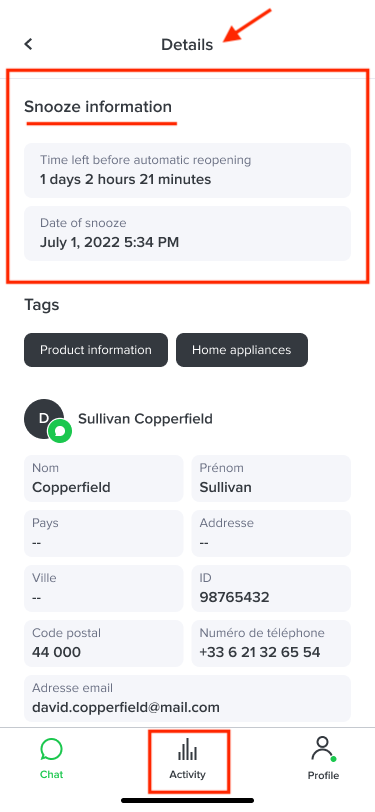The height and width of the screenshot is (812, 375).
Task: Tap the Nom field showing Copperfield
Action: (x=104, y=478)
